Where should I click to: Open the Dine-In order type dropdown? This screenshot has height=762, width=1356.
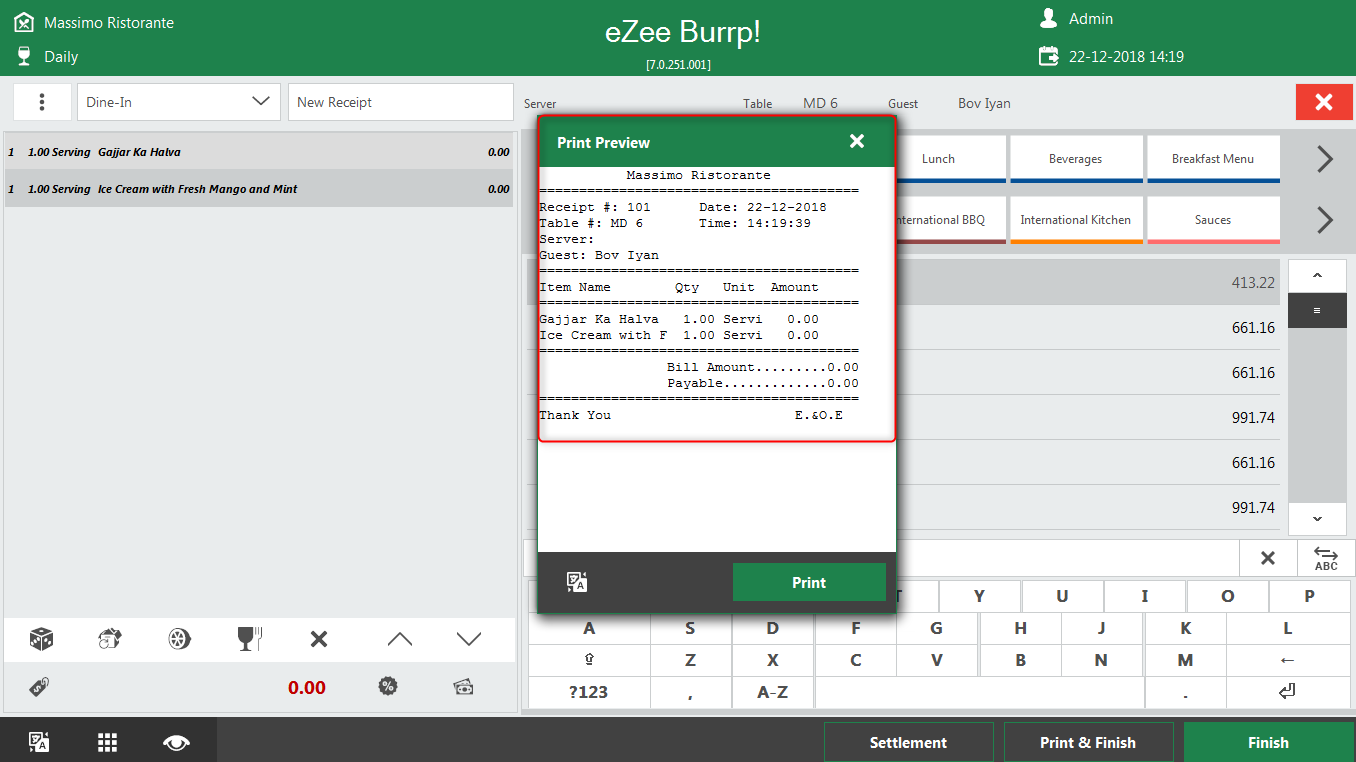click(x=179, y=102)
